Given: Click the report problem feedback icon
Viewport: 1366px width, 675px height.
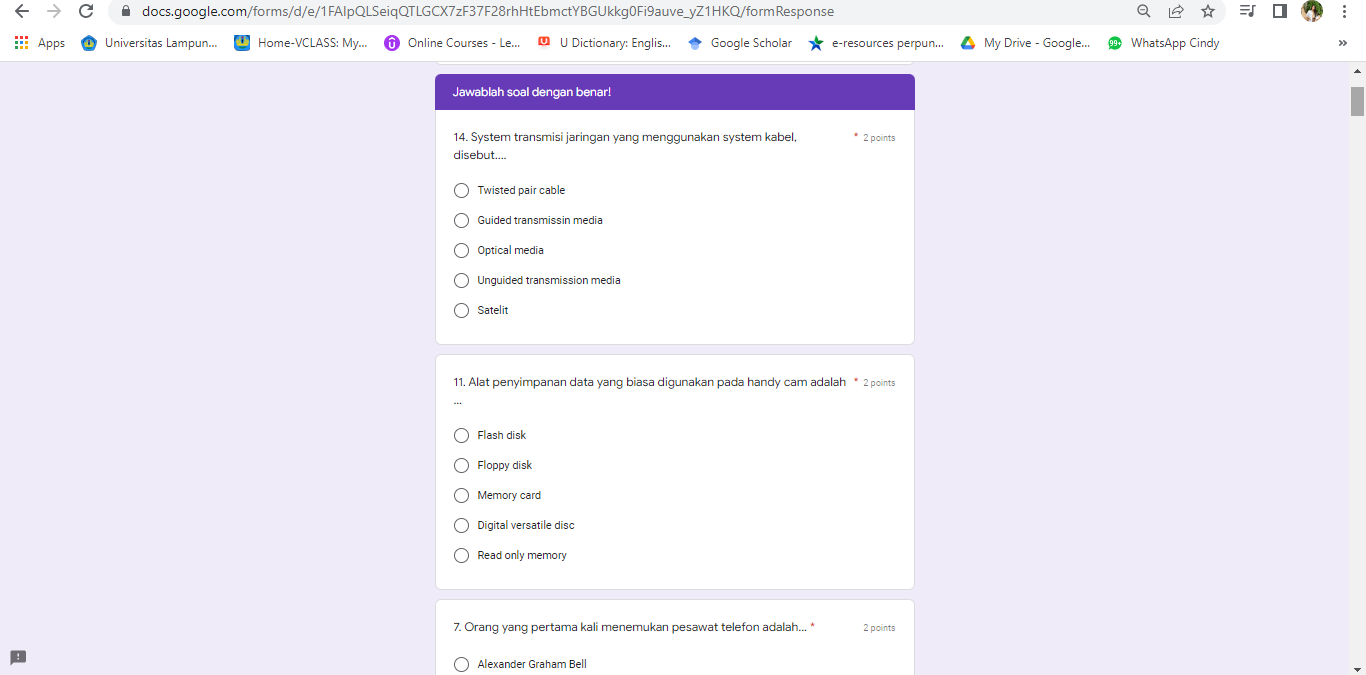Looking at the screenshot, I should [18, 657].
